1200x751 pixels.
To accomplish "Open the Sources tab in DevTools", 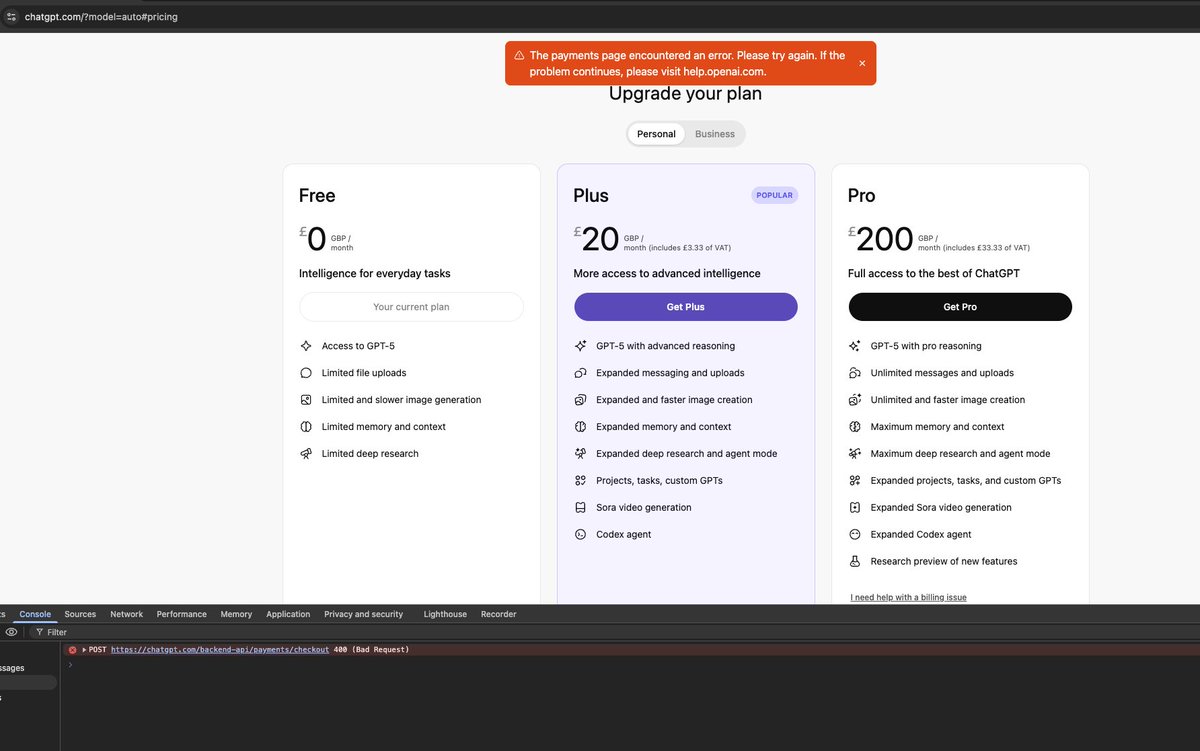I will (x=80, y=614).
